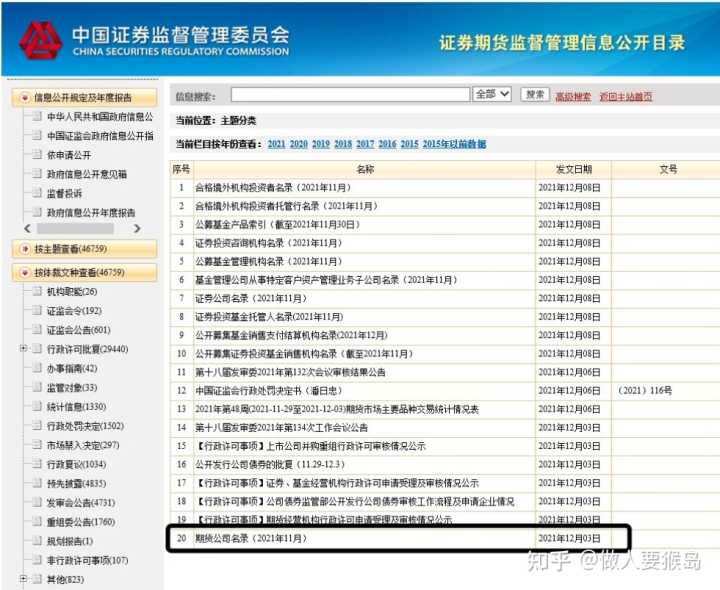Expand the 按主题查看(46759) section
This screenshot has width=720, height=590.
(x=24, y=249)
